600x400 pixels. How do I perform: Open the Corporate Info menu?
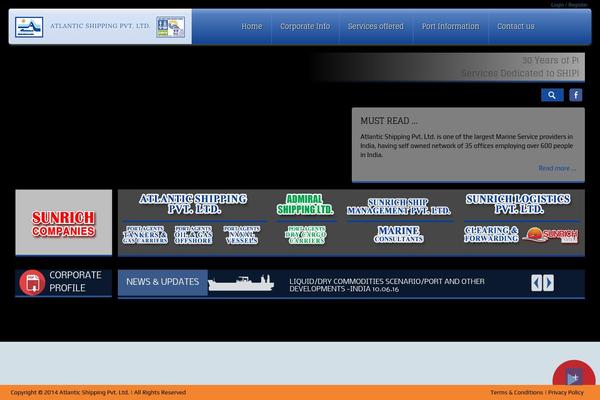(305, 26)
